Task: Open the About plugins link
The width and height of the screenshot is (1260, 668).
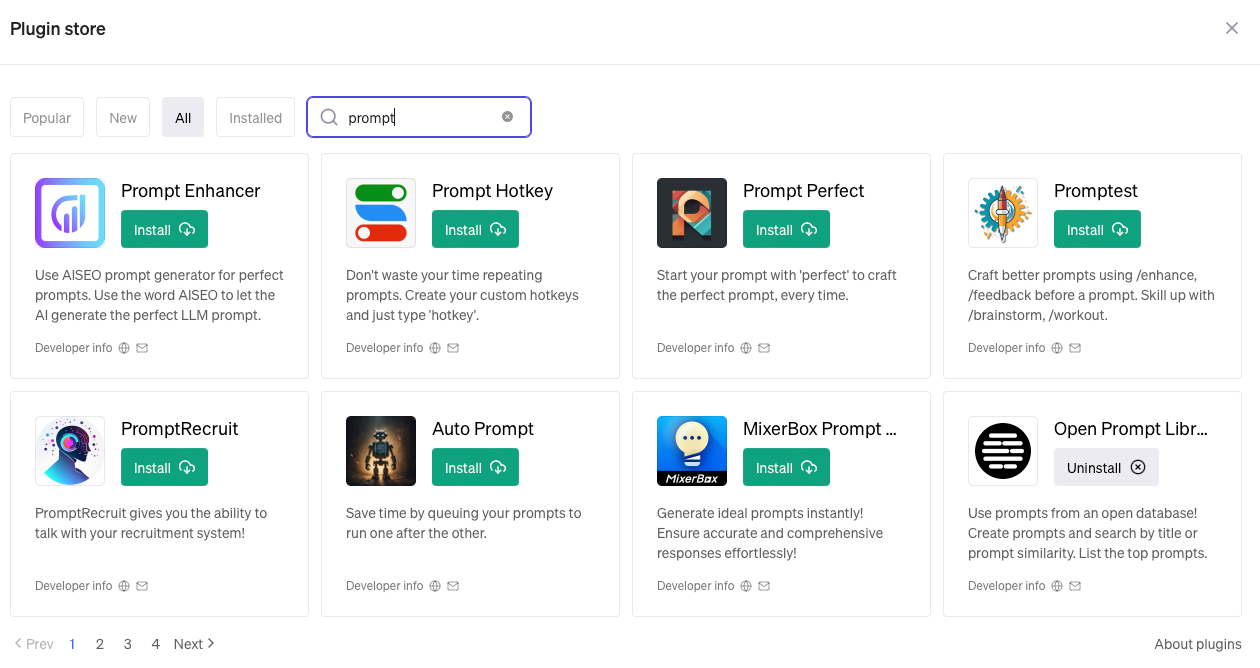Action: (x=1197, y=643)
